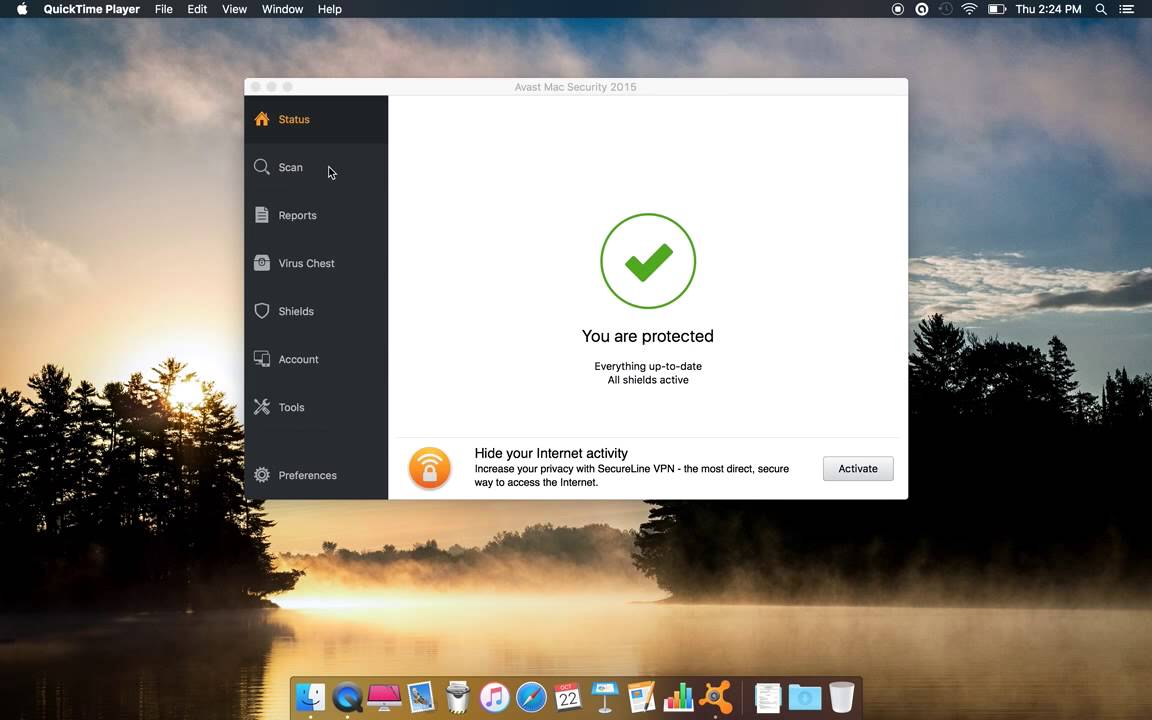This screenshot has width=1152, height=720.
Task: Stop the screen recording from the menu bar
Action: pyautogui.click(x=897, y=9)
